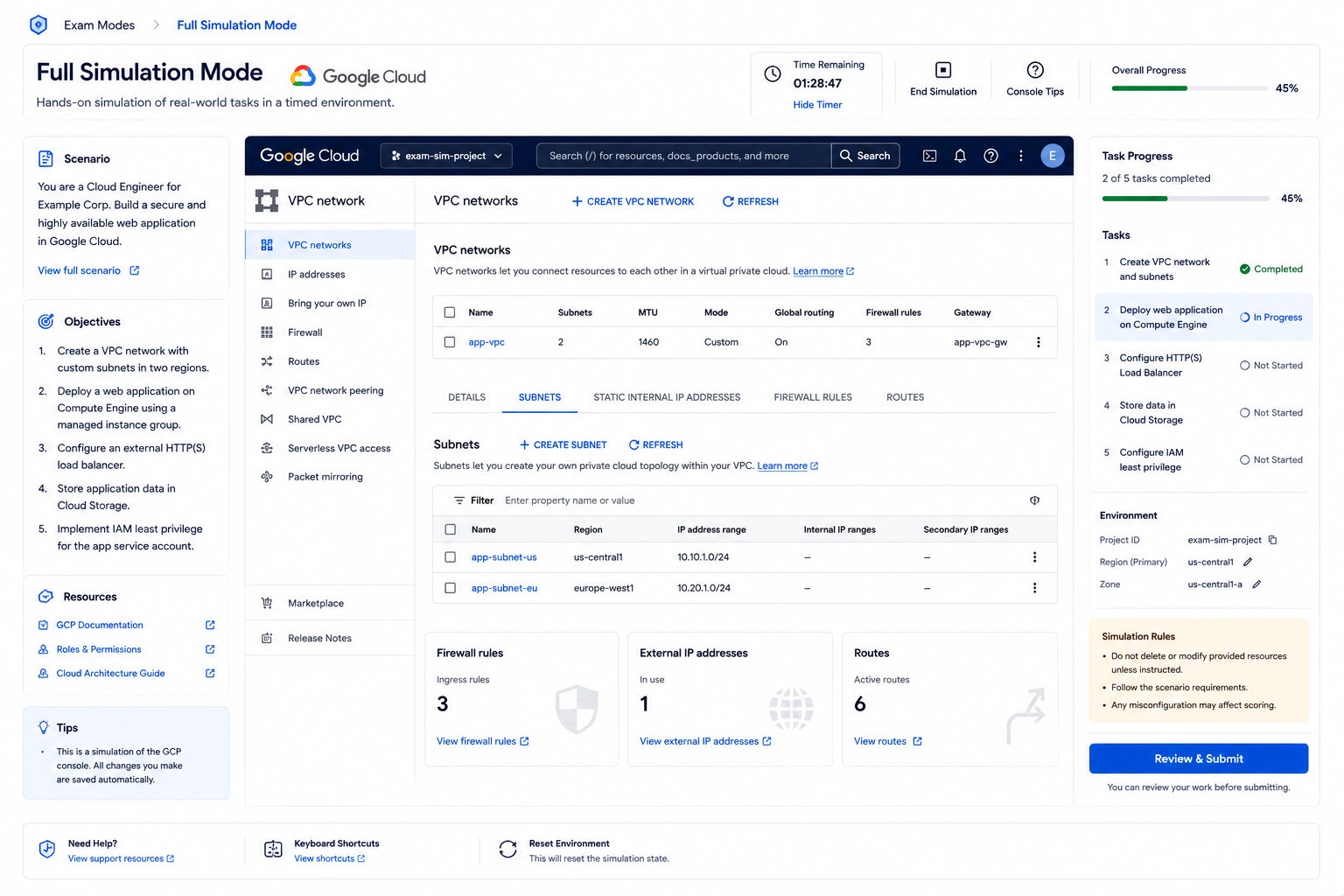Open Cloud Shell terminal icon
This screenshot has width=1344, height=896.
929,156
